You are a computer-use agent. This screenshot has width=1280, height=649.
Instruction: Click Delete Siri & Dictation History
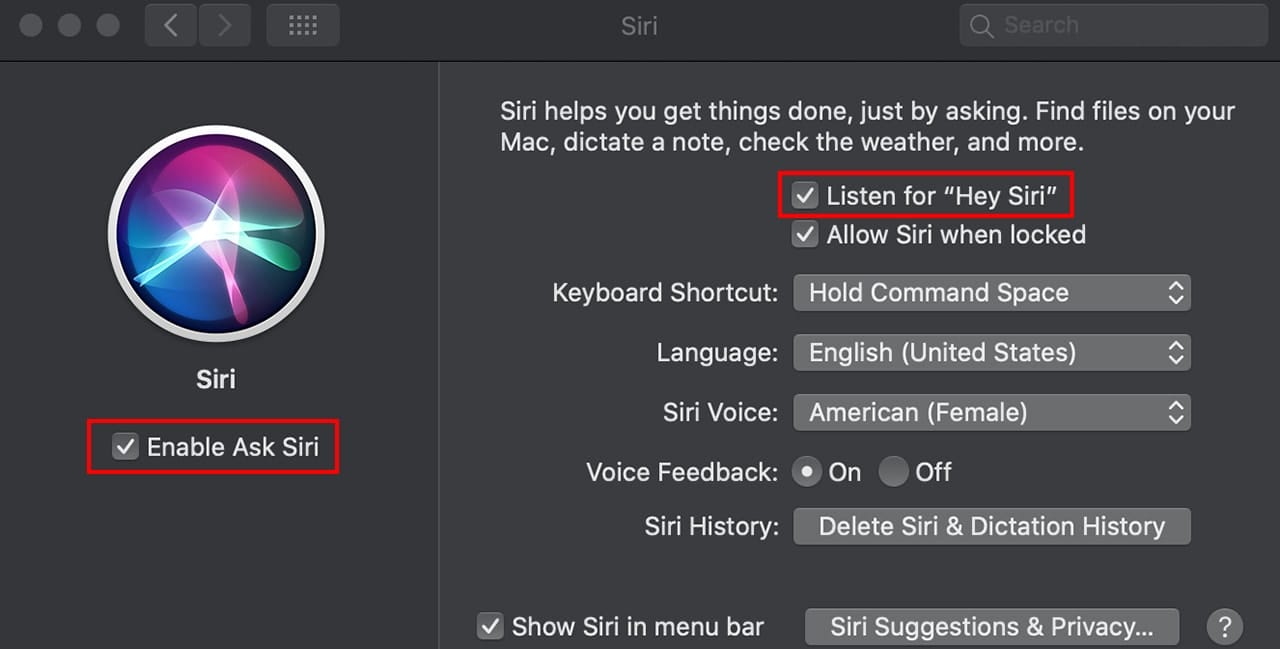click(x=991, y=526)
